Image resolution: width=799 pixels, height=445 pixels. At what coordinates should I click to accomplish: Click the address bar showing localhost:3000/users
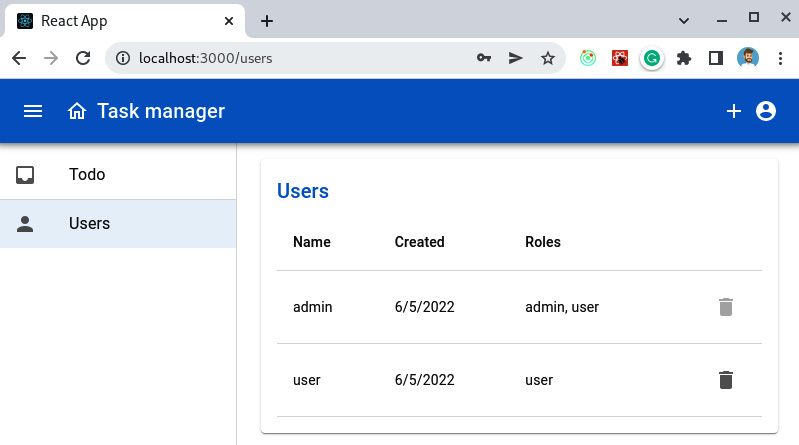pyautogui.click(x=290, y=58)
